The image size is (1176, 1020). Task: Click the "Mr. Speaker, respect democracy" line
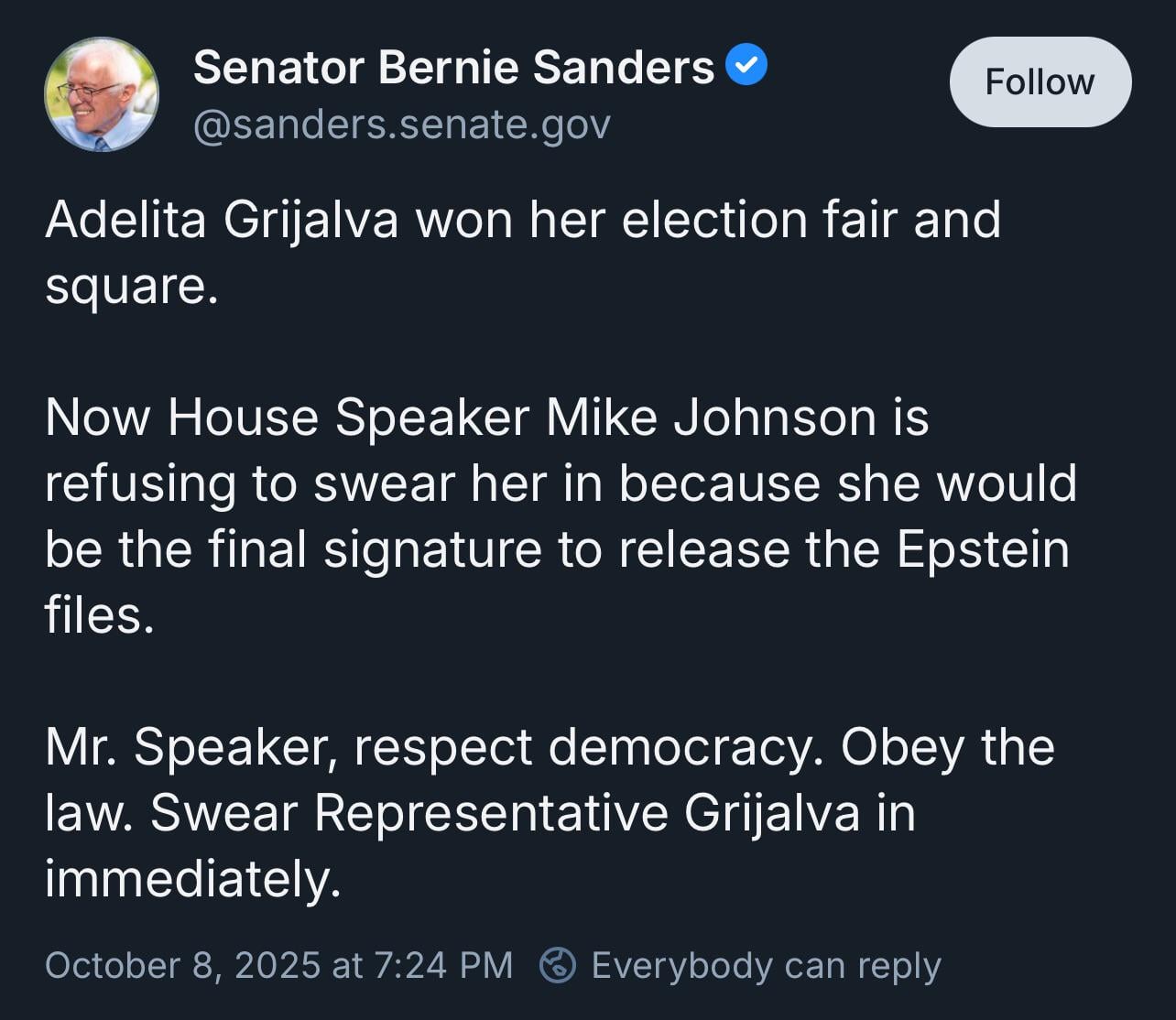click(x=429, y=747)
